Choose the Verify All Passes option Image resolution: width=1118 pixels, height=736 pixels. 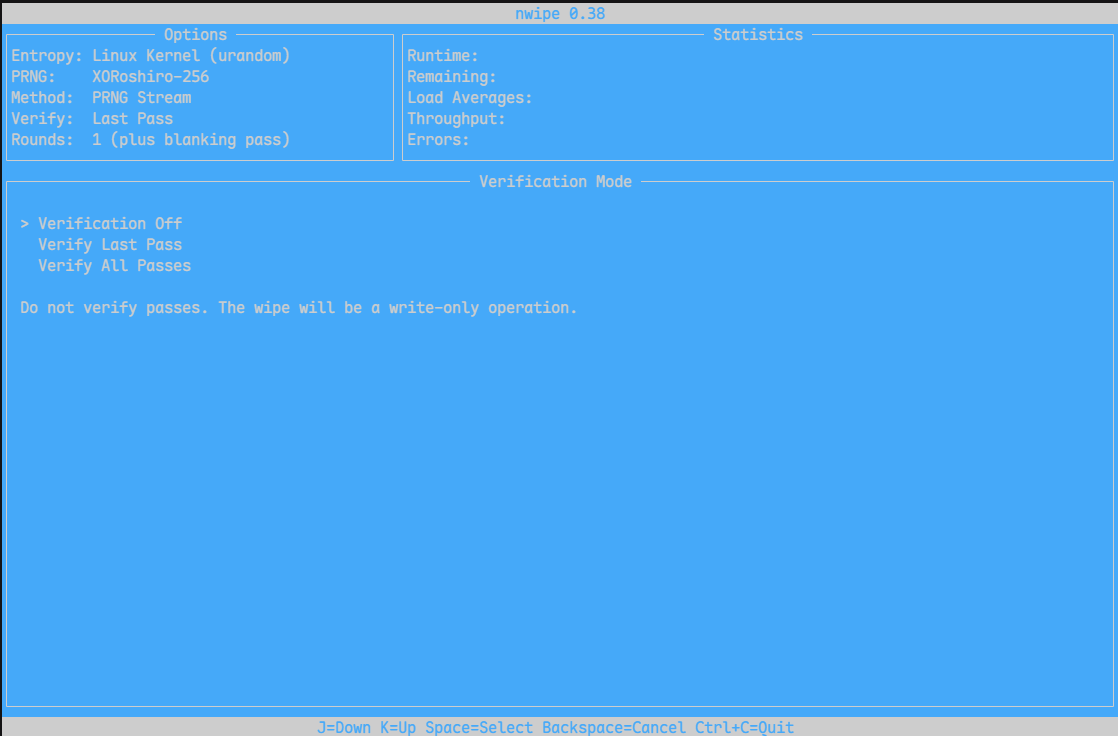click(114, 266)
